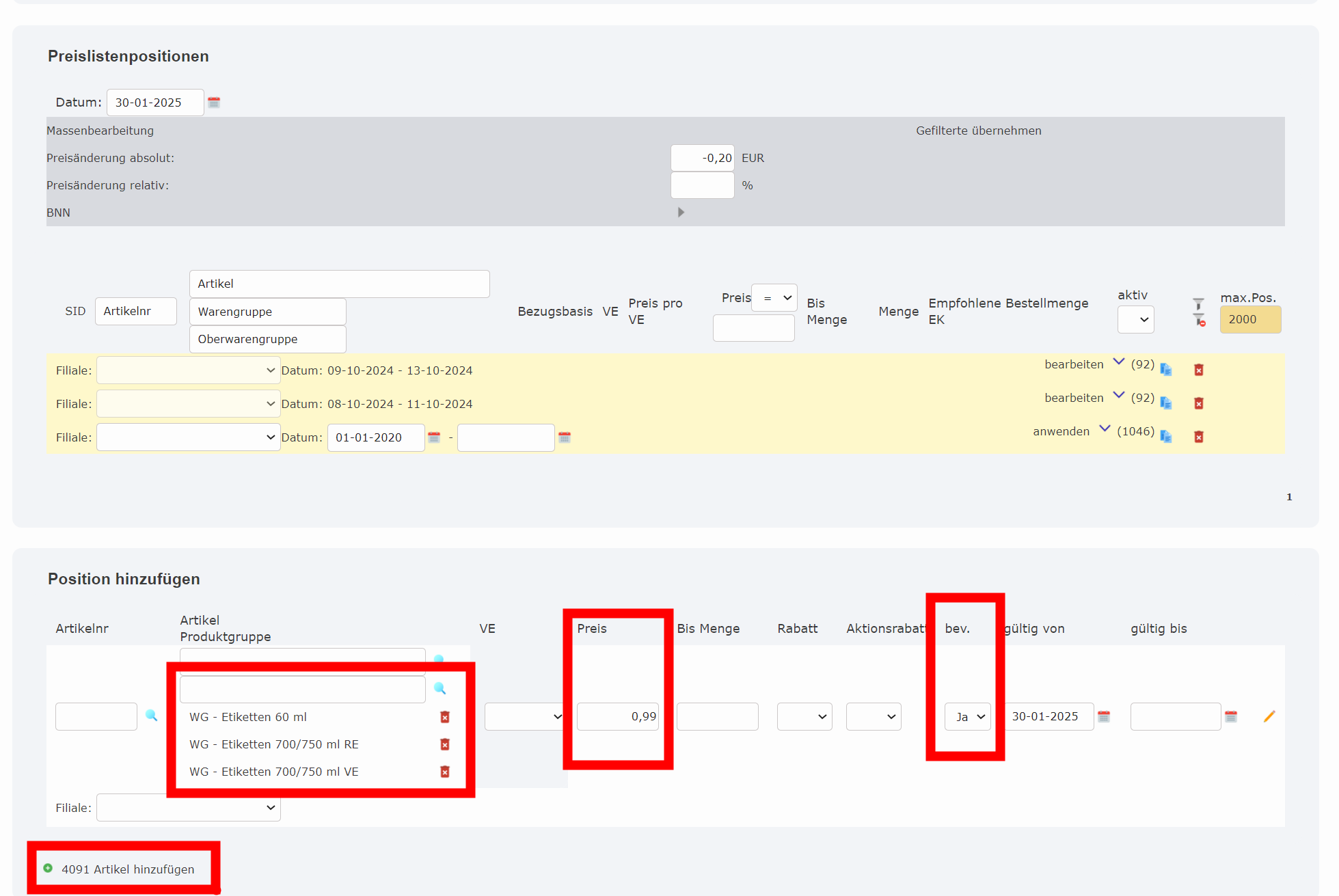Click the orange pencil edit icon
The image size is (1339, 896).
click(1269, 716)
